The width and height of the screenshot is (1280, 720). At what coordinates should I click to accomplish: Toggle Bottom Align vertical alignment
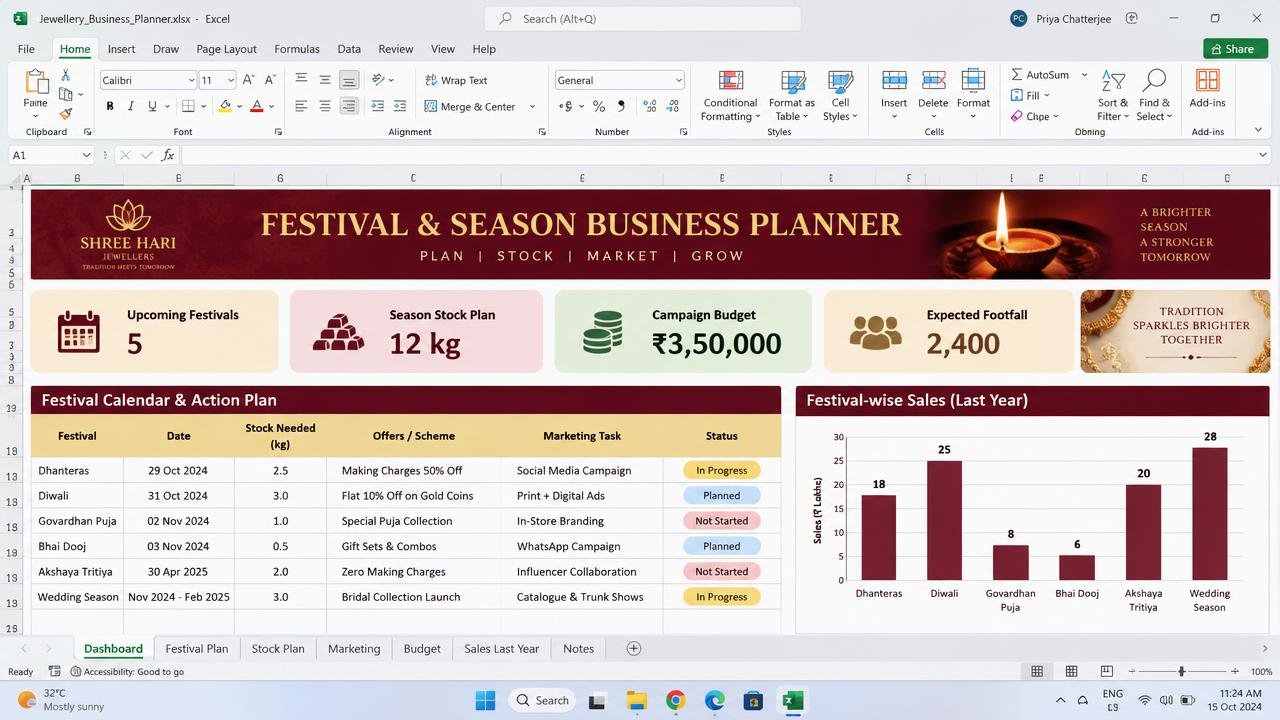349,80
